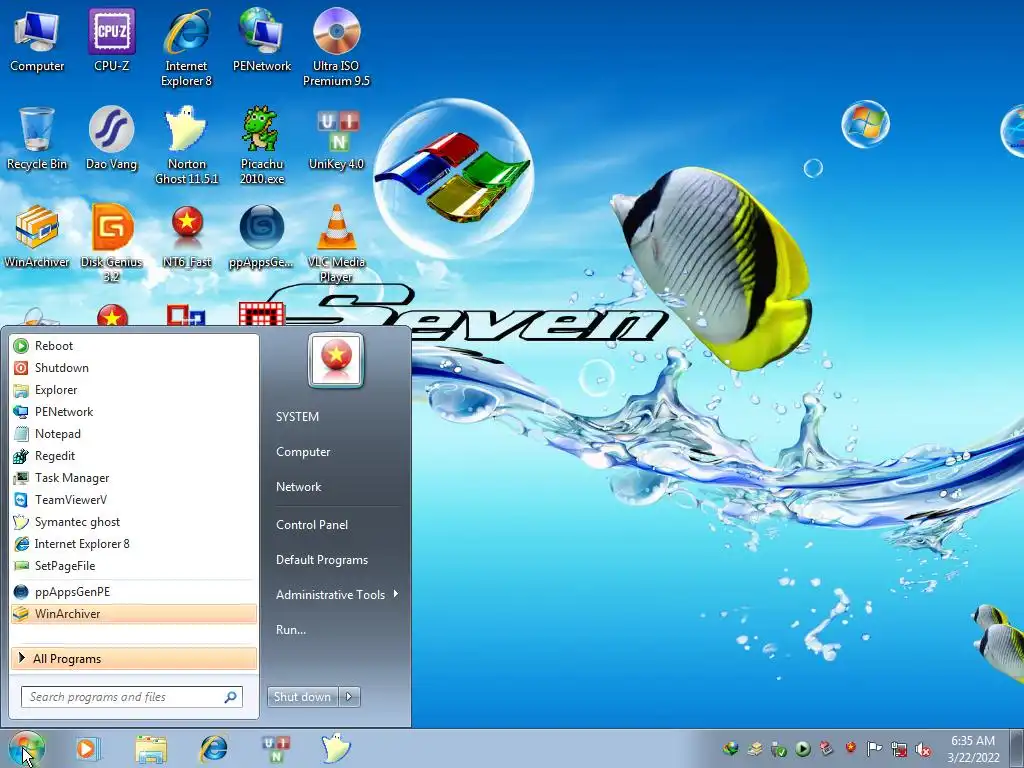Select the UniKey 4.0 desktop icon

pos(336,138)
